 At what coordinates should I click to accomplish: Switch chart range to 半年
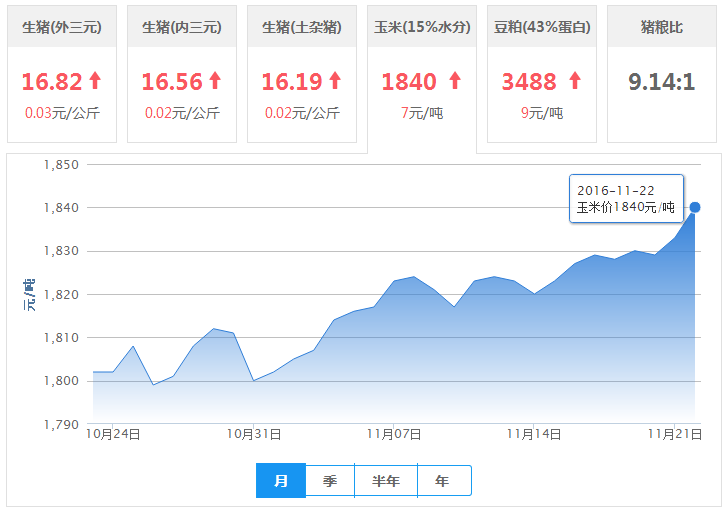point(386,480)
